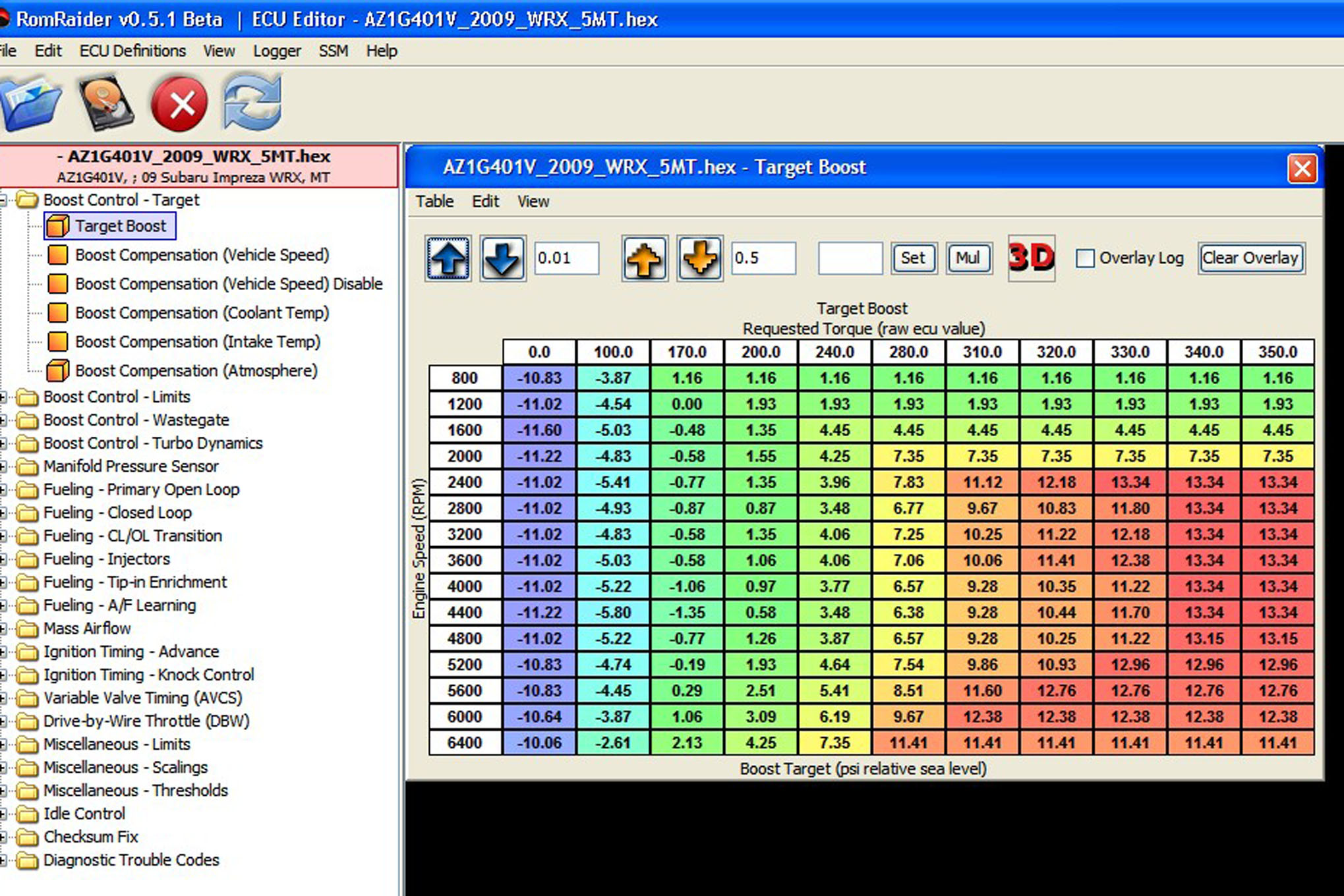Click Boost Control - Limits folder icon
1344x896 pixels.
click(x=27, y=397)
